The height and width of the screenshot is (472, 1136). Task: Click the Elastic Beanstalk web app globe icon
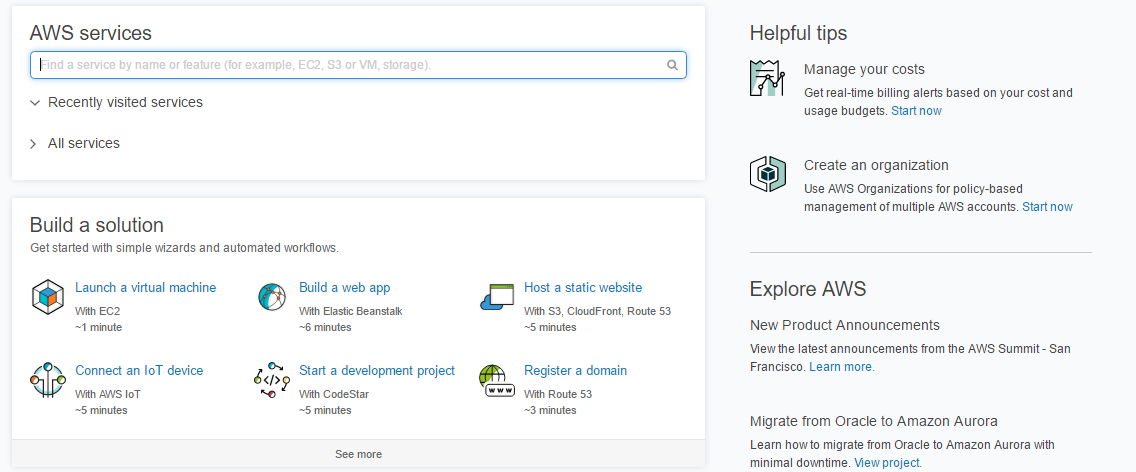click(x=272, y=297)
